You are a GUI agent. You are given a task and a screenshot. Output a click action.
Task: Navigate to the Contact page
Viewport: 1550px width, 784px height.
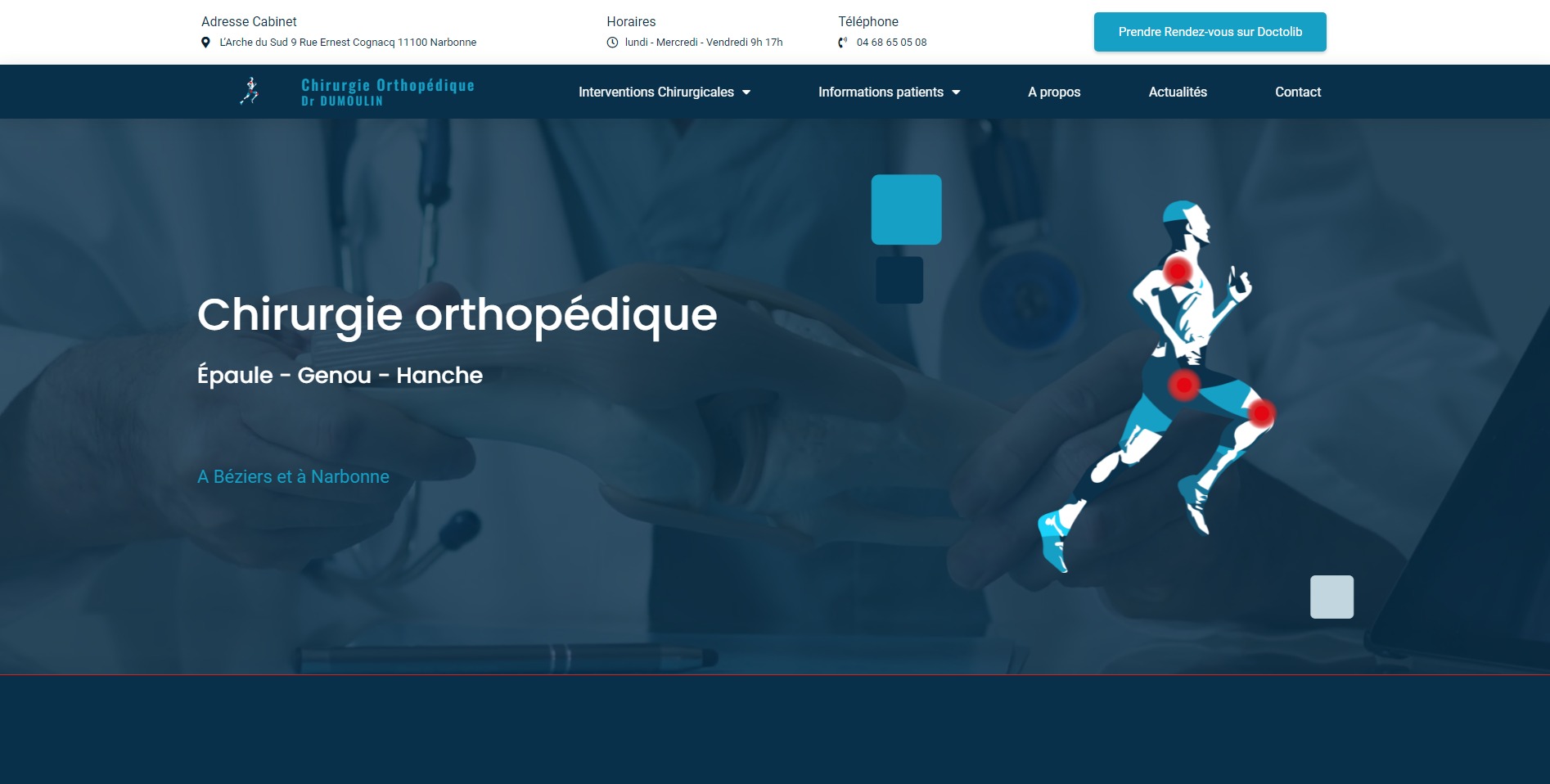click(x=1298, y=92)
